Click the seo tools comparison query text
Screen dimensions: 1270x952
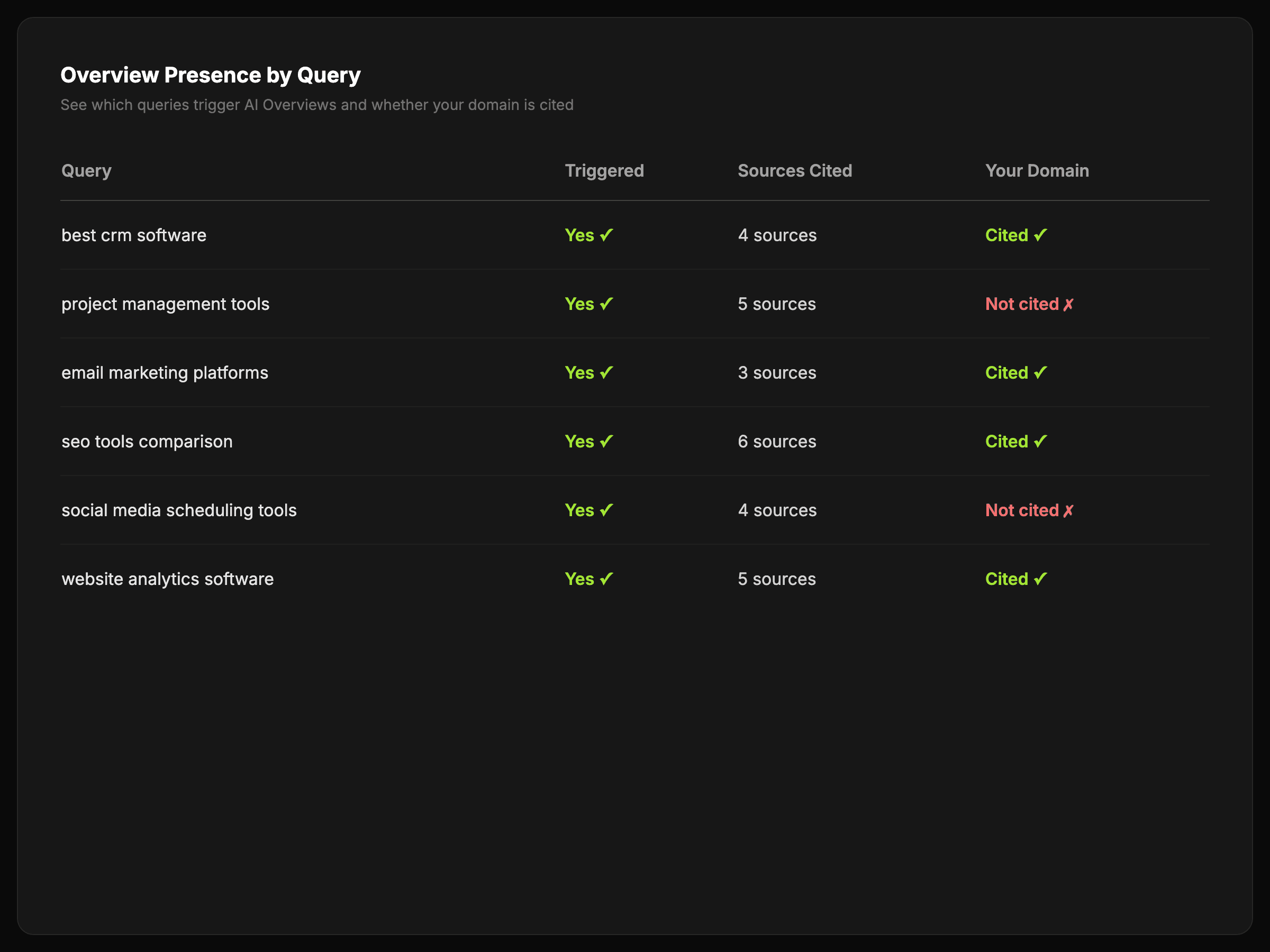tap(147, 442)
